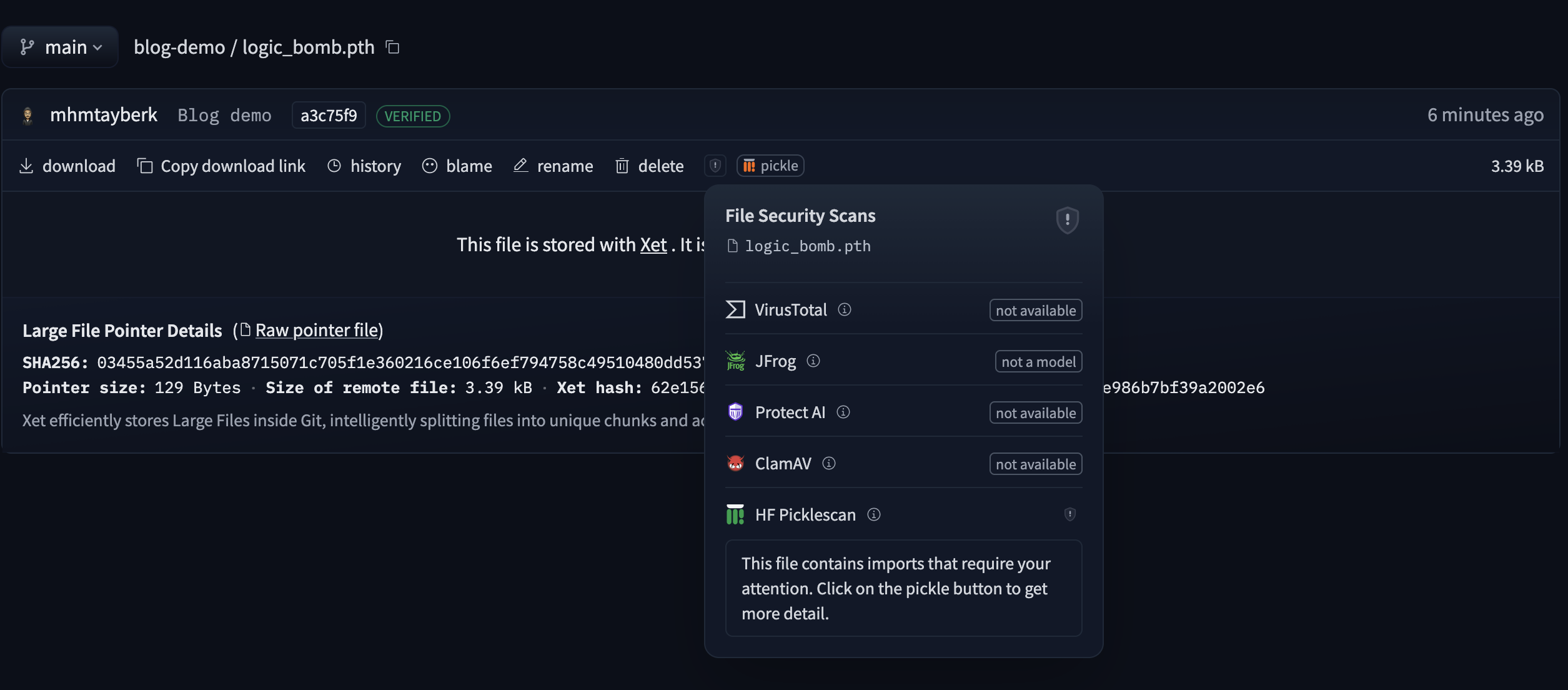Open the Raw pointer file link
Image resolution: width=1568 pixels, height=690 pixels.
point(317,330)
